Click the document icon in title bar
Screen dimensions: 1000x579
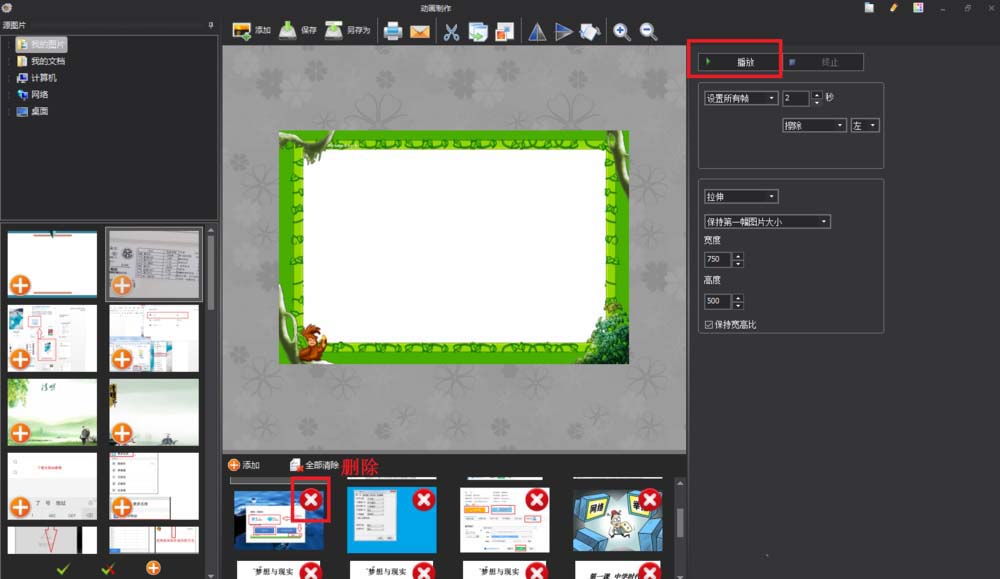[869, 8]
